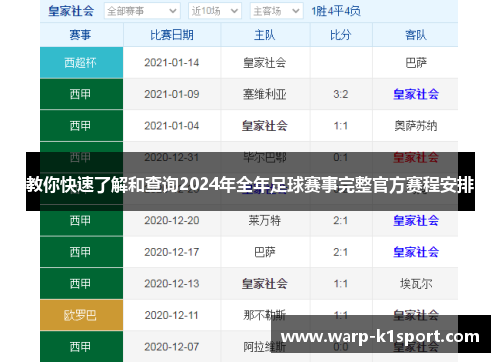The image size is (500, 362).
Task: Click home team 塞维利亚
Action: pos(265,94)
